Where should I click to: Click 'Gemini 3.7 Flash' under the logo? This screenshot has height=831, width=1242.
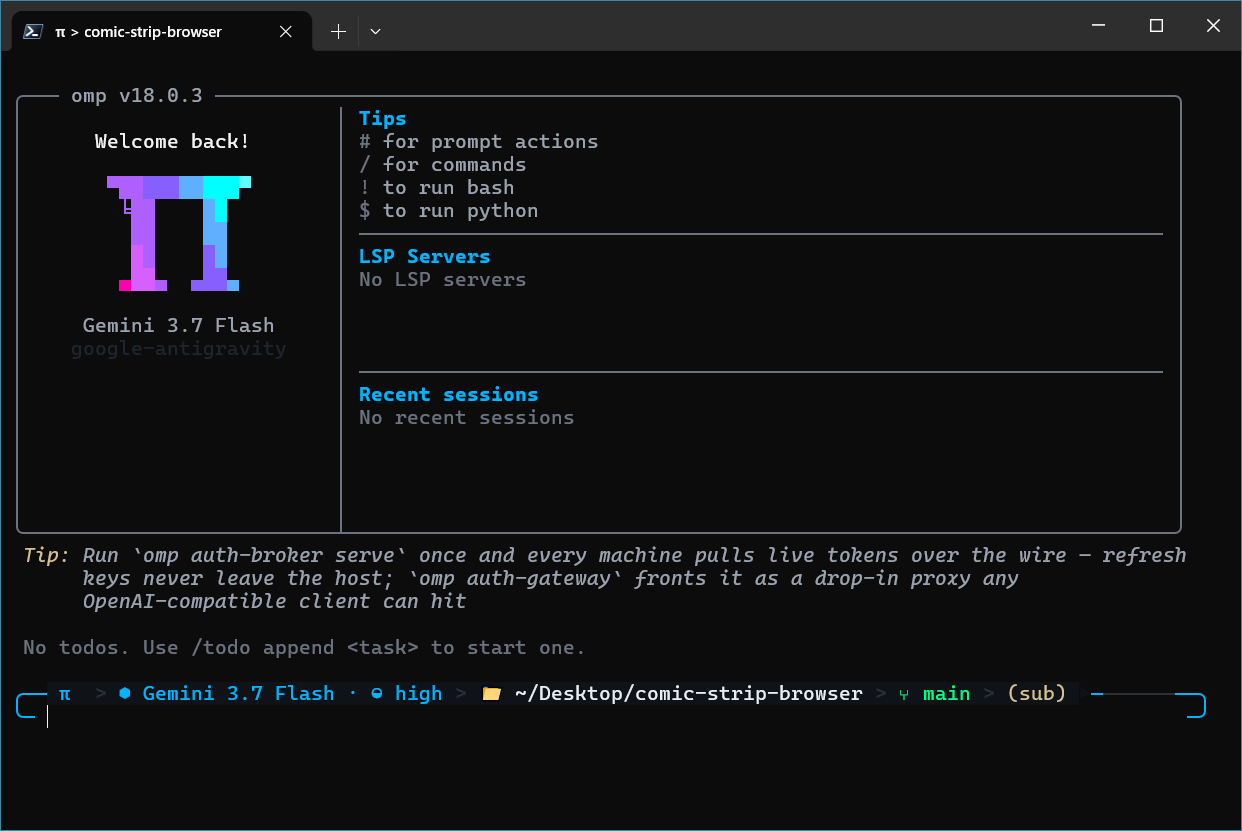(x=178, y=325)
